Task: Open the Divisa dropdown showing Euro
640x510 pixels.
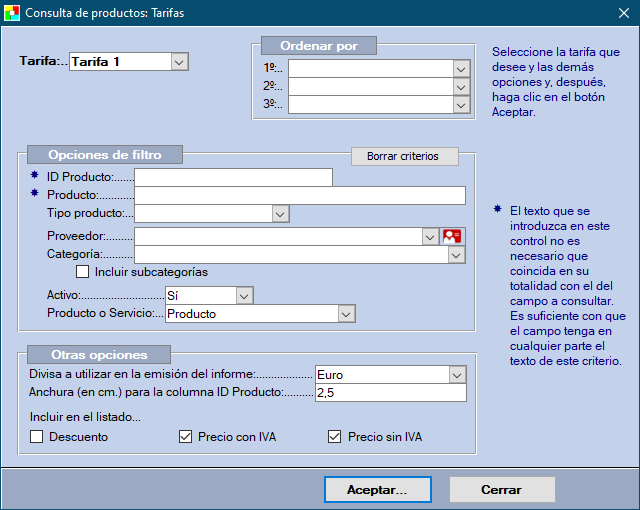Action: (x=457, y=375)
